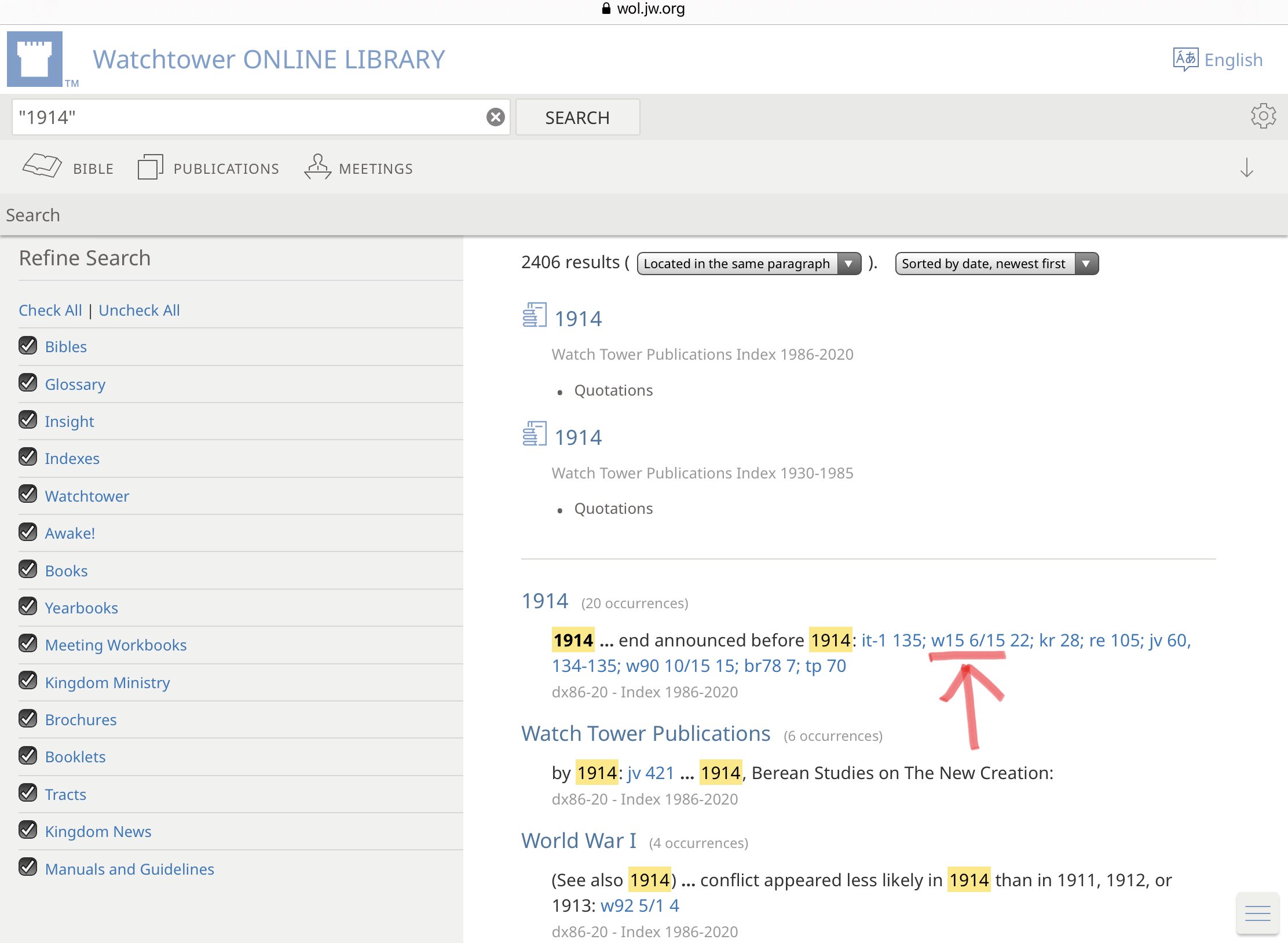Toggle the Manuals and Guidelines checkbox

point(28,868)
